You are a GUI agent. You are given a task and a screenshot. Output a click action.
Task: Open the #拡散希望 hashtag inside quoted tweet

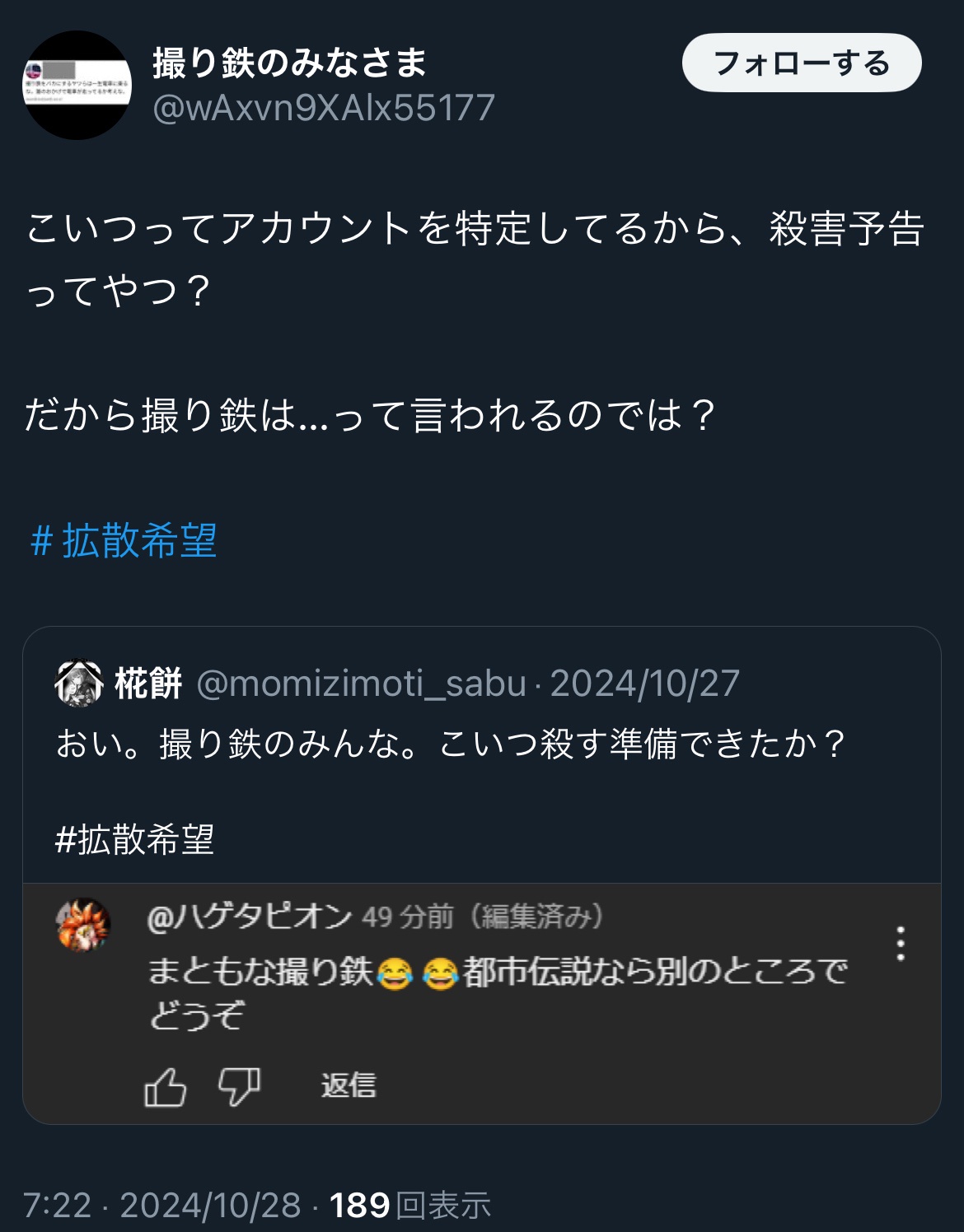pyautogui.click(x=134, y=839)
